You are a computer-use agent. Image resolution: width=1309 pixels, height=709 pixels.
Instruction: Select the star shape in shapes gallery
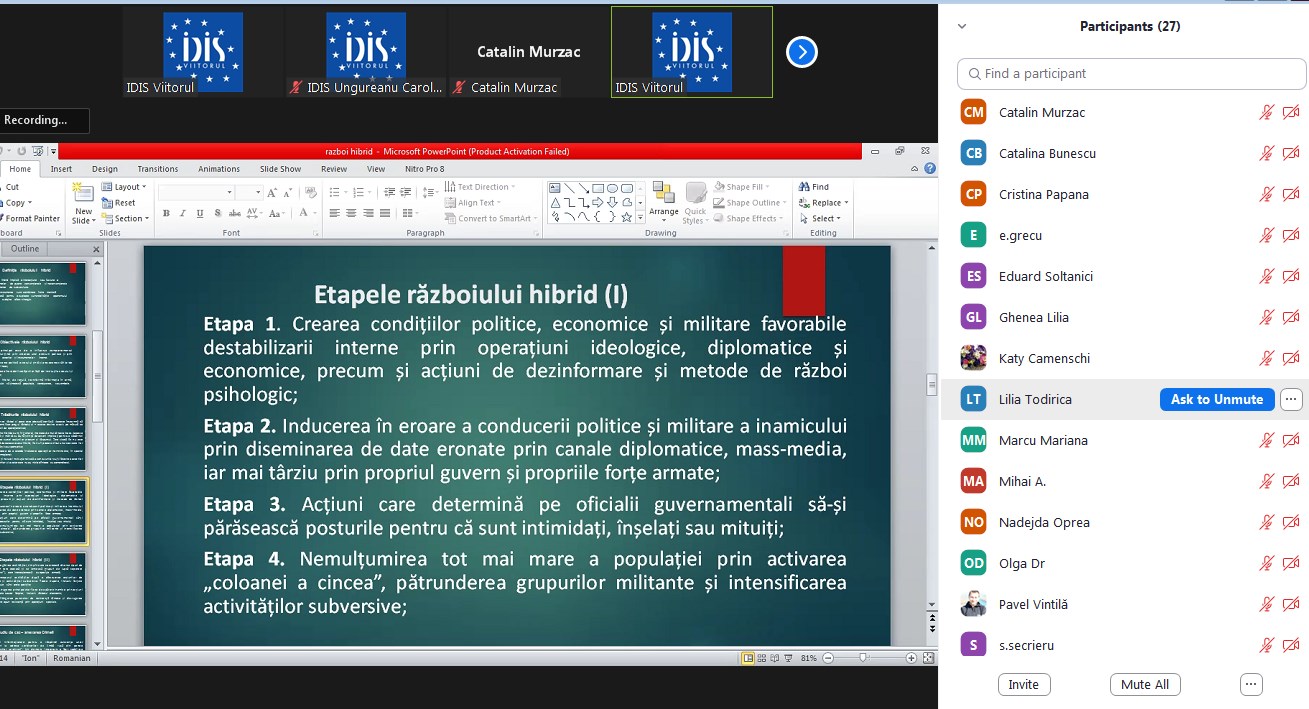pyautogui.click(x=627, y=216)
